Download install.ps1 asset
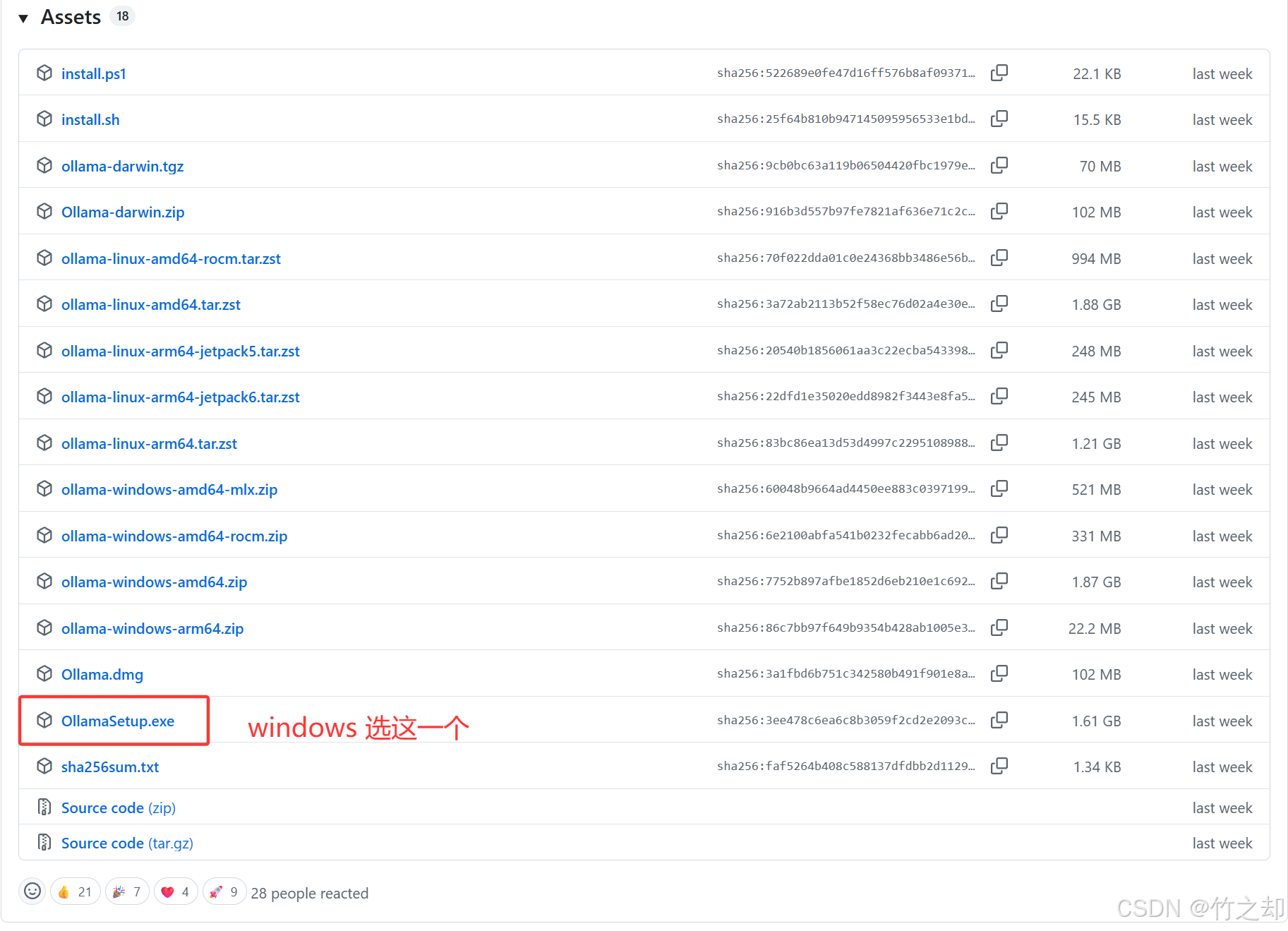 93,73
